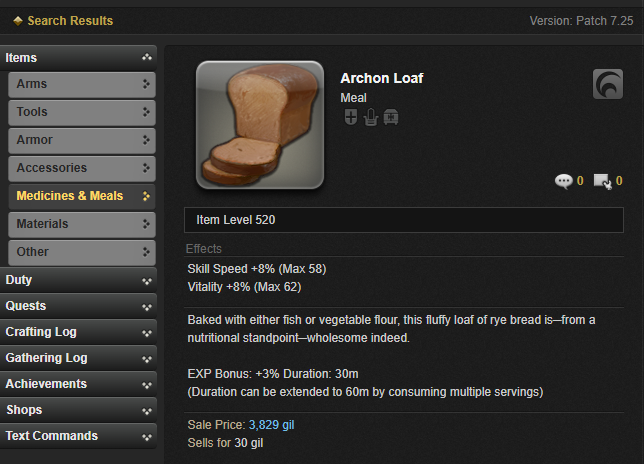Select the Tools subcategory
Screen dimensions: 644x464
point(82,112)
